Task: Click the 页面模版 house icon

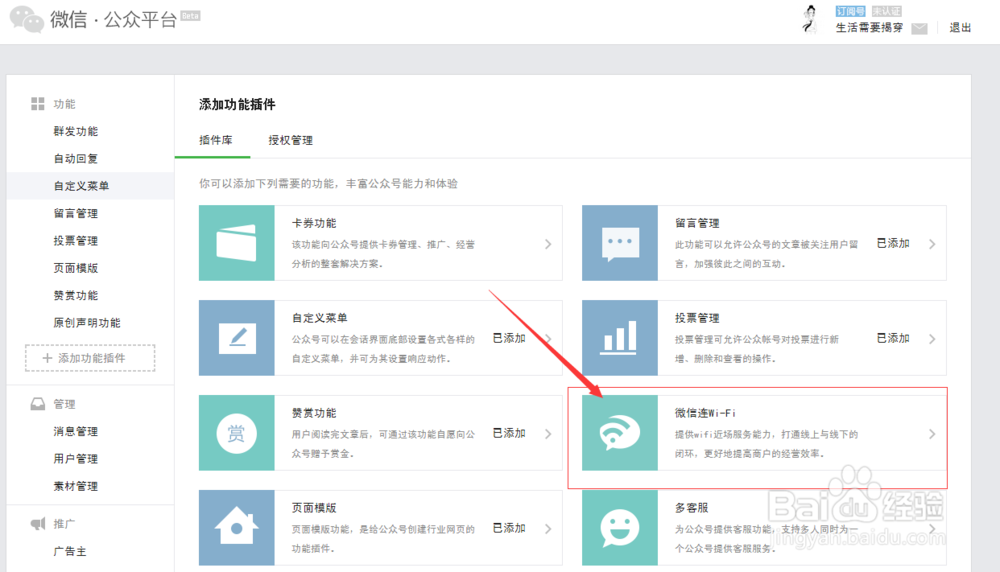Action: (x=237, y=528)
